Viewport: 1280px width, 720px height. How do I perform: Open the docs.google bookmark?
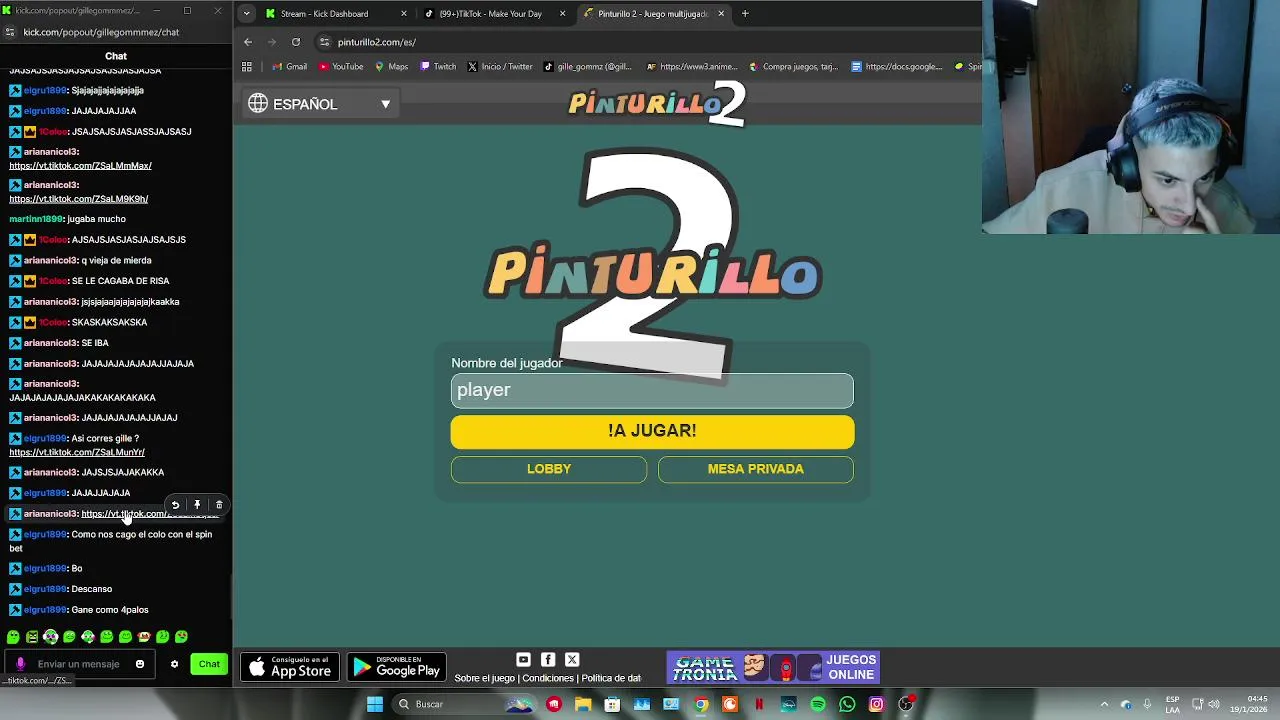897,67
